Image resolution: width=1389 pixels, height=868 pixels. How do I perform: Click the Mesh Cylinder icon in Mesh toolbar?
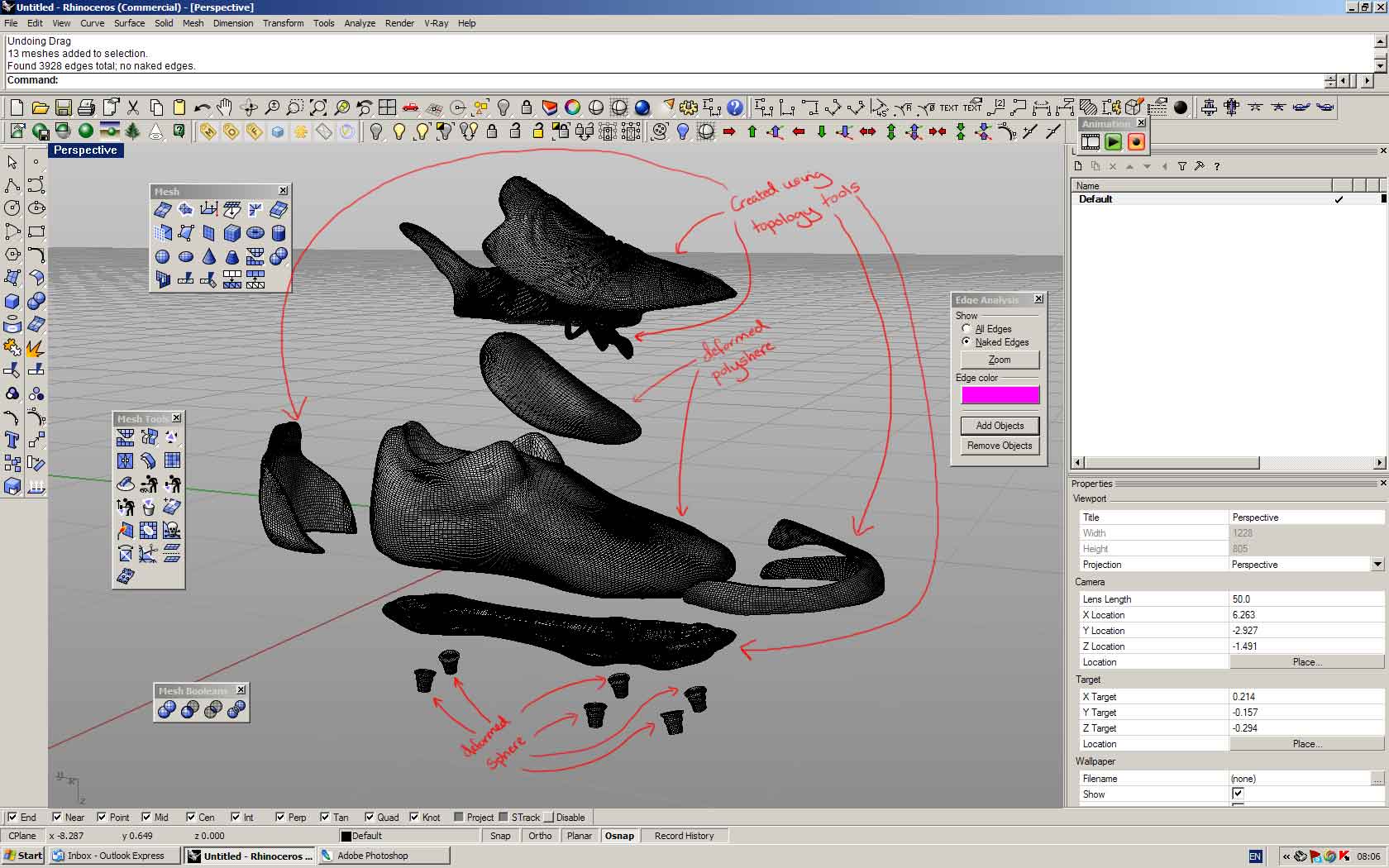pyautogui.click(x=279, y=233)
